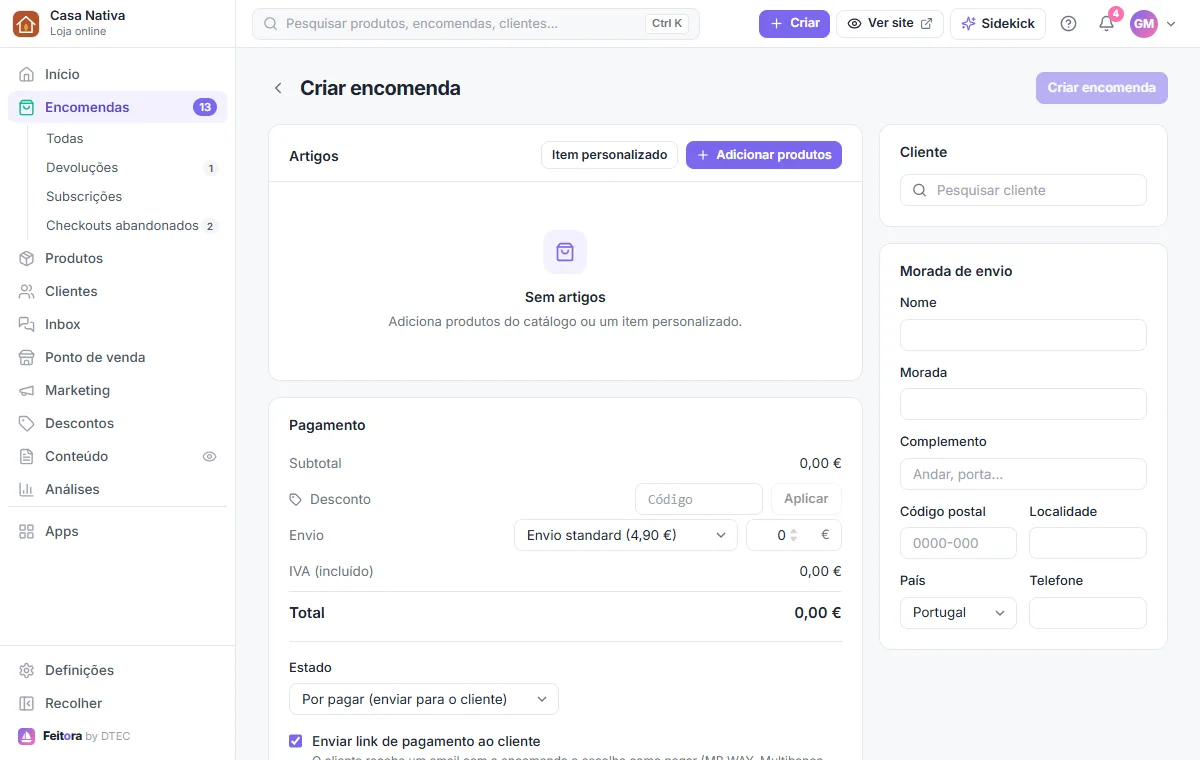The height and width of the screenshot is (760, 1200).
Task: Toggle the eye icon next to Conteúdo
Action: (x=209, y=456)
